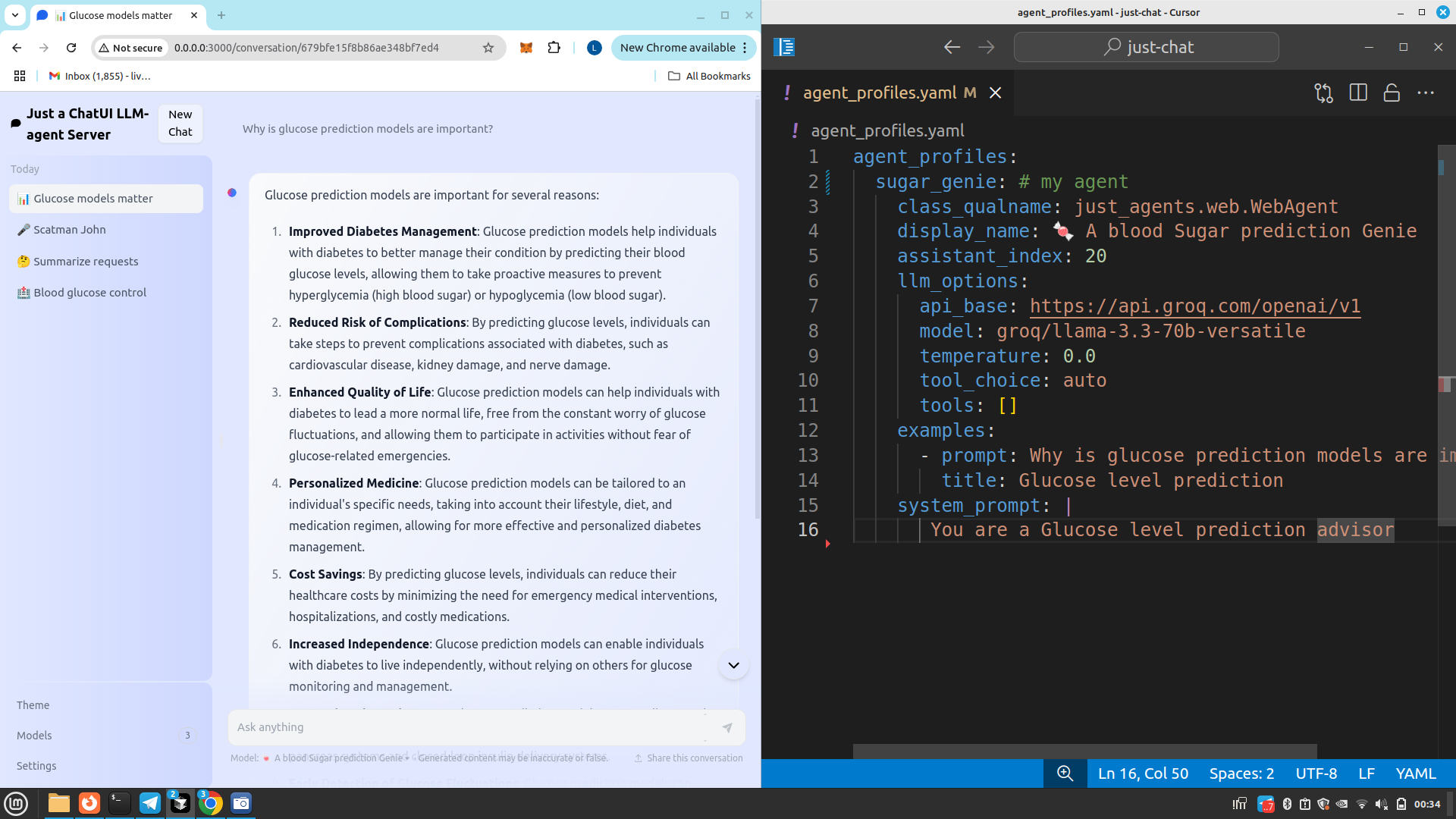Open MetaMask fox extension
Image resolution: width=1456 pixels, height=819 pixels.
pyautogui.click(x=526, y=48)
